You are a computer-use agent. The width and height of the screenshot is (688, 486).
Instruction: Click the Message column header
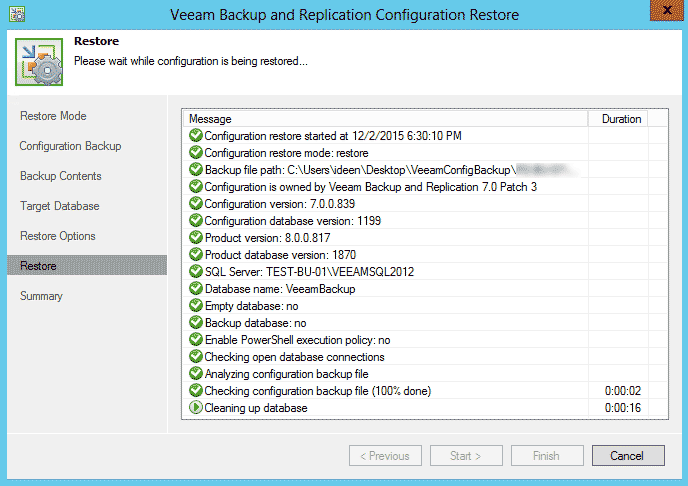coord(385,119)
